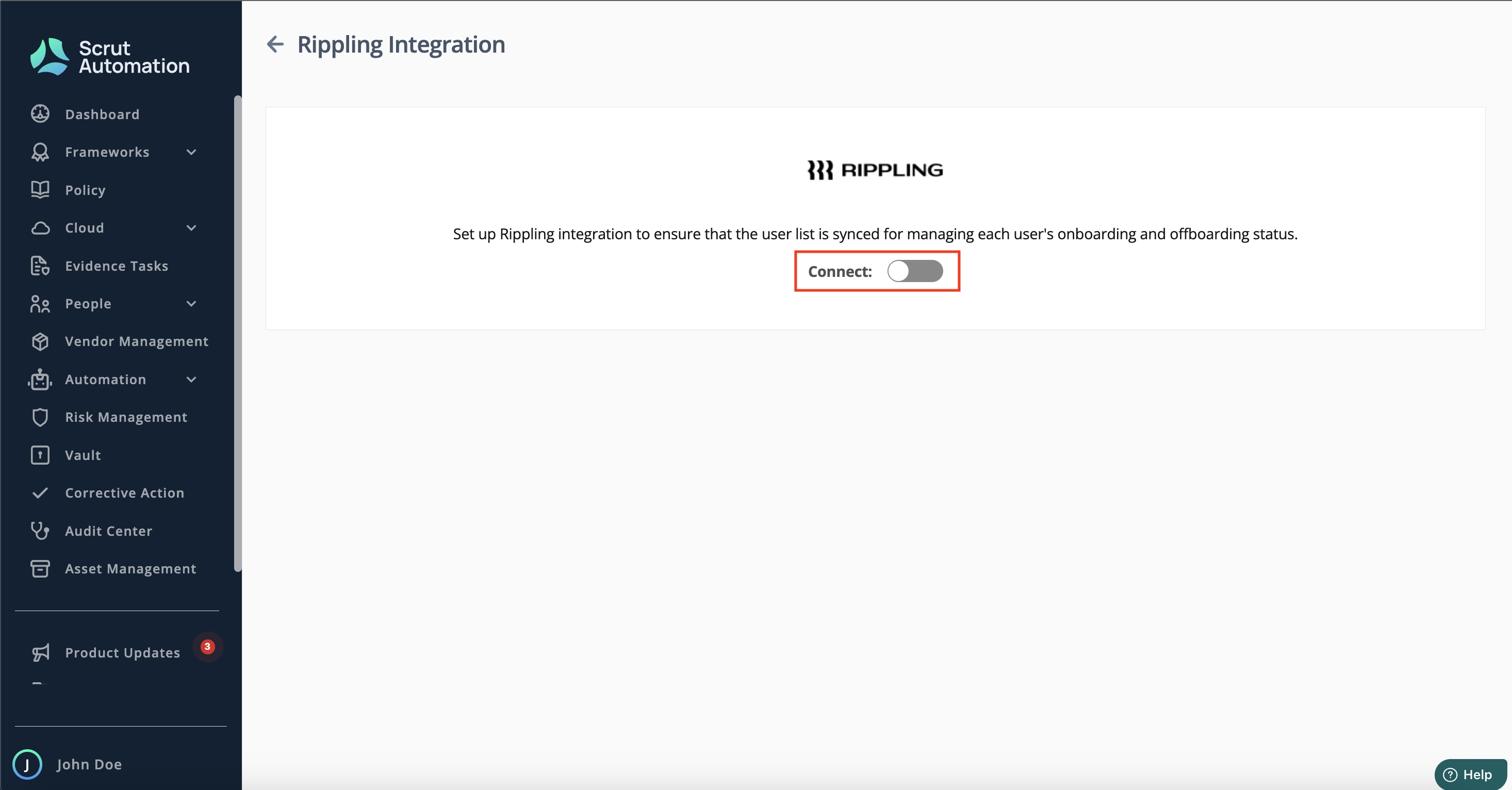Image resolution: width=1512 pixels, height=790 pixels.
Task: Expand the People menu chevron
Action: coord(191,304)
